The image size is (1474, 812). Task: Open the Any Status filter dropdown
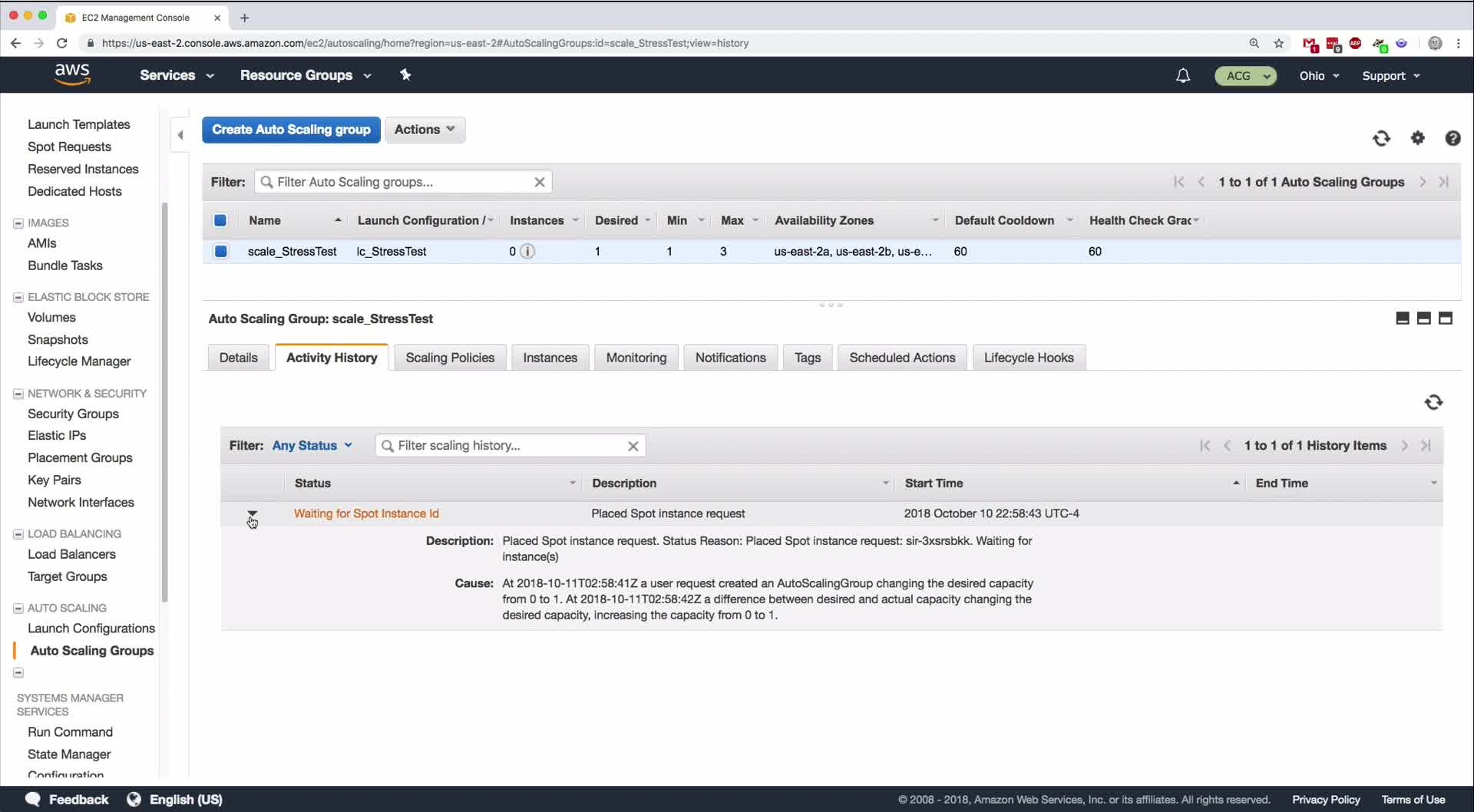click(312, 446)
